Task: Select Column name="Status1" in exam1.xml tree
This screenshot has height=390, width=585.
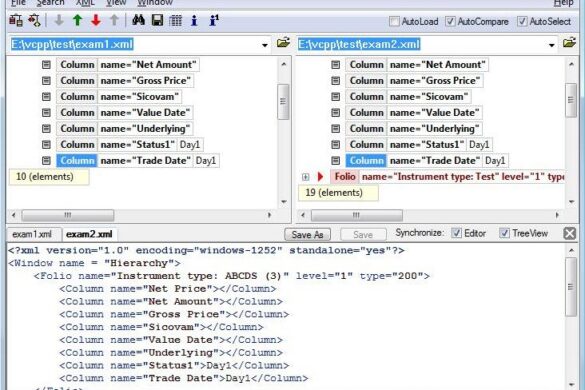Action: 129,145
